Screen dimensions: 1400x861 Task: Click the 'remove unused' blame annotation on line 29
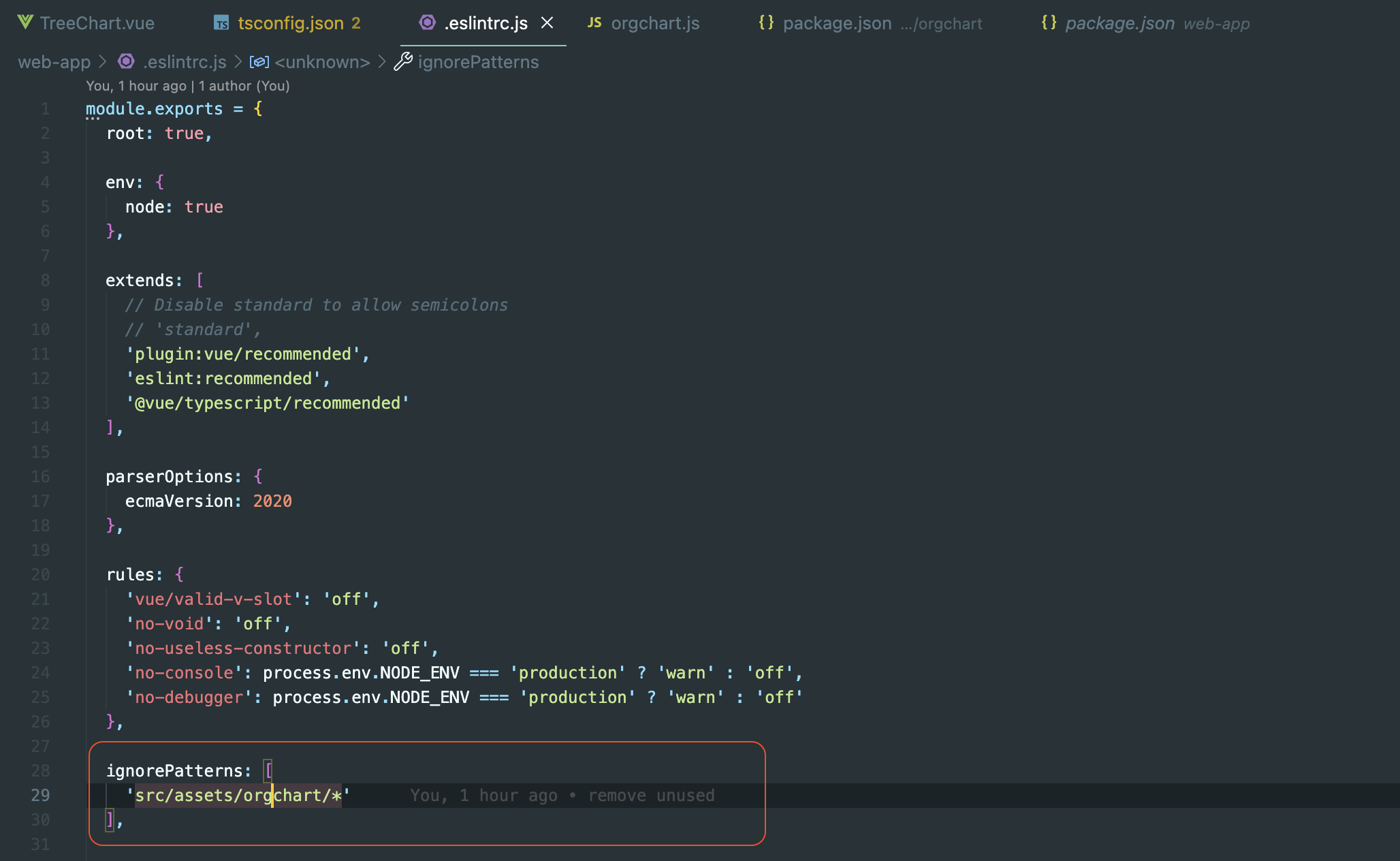650,794
